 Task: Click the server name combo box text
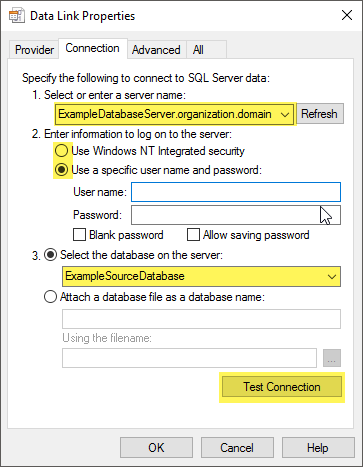pyautogui.click(x=165, y=114)
